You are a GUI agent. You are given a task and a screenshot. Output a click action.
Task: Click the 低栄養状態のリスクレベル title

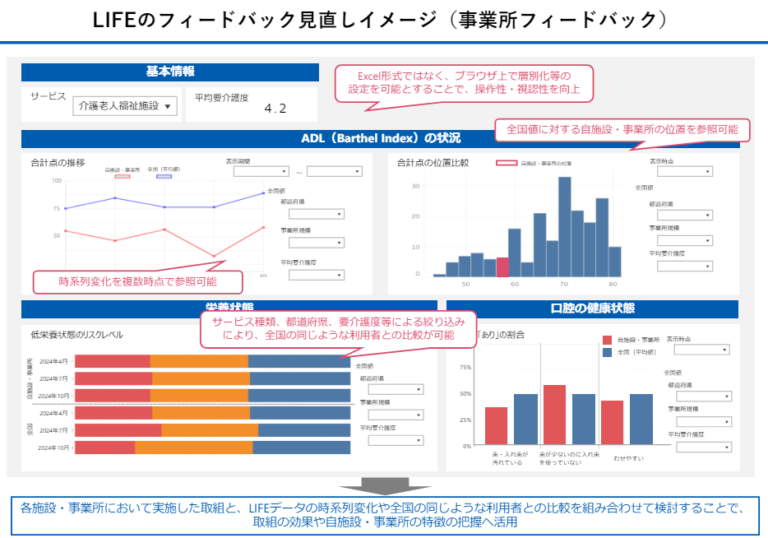(x=77, y=335)
